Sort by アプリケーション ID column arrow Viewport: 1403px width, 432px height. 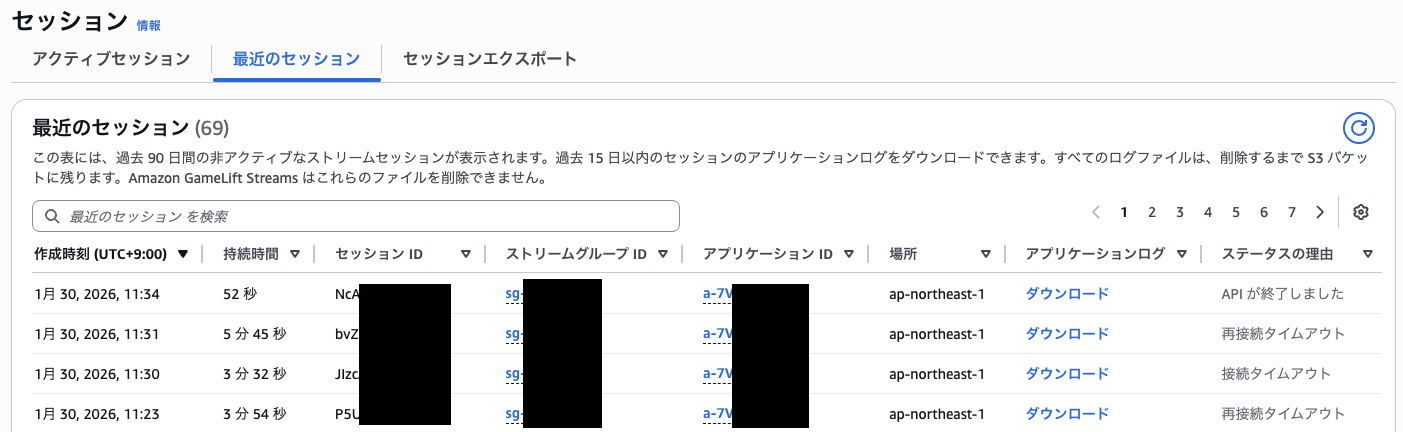click(x=849, y=254)
